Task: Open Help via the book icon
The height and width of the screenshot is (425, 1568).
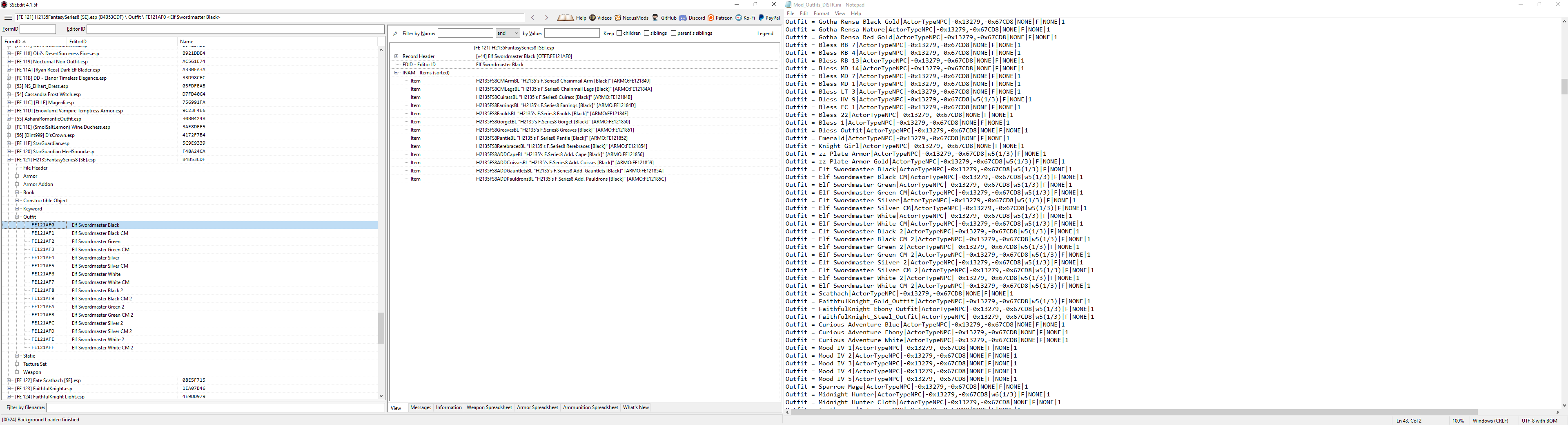Action: click(572, 18)
